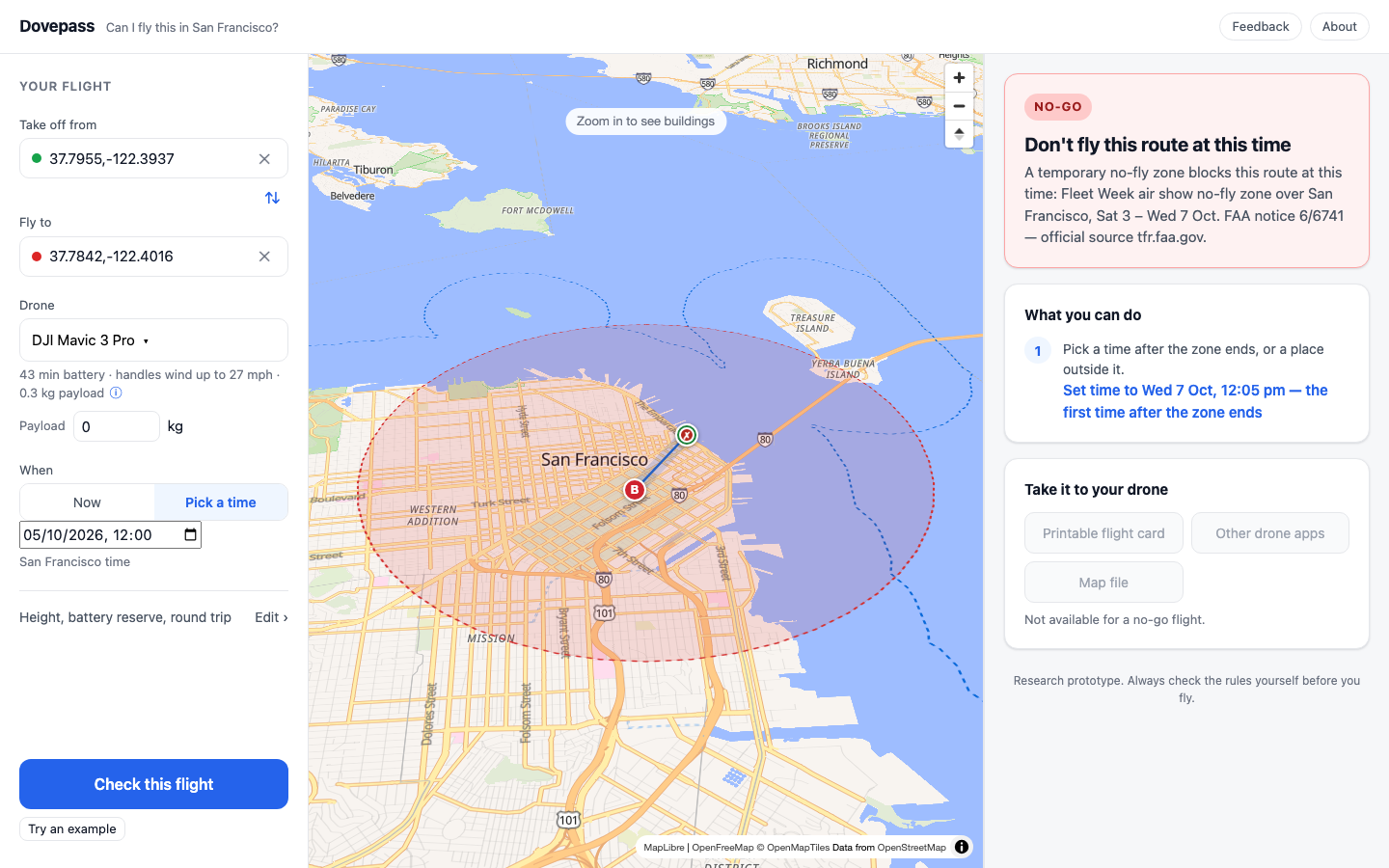Set time to Wed 7 Oct link
Screen dimensions: 1389x868
(1195, 401)
